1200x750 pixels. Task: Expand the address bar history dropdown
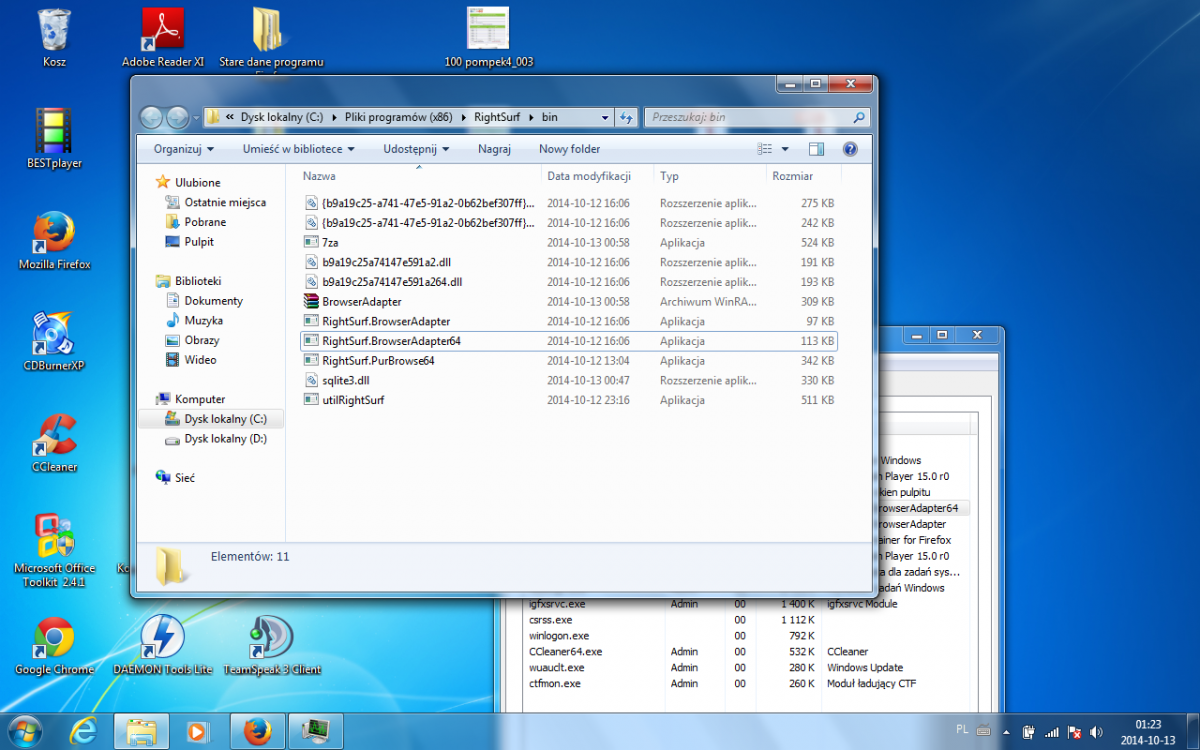606,117
